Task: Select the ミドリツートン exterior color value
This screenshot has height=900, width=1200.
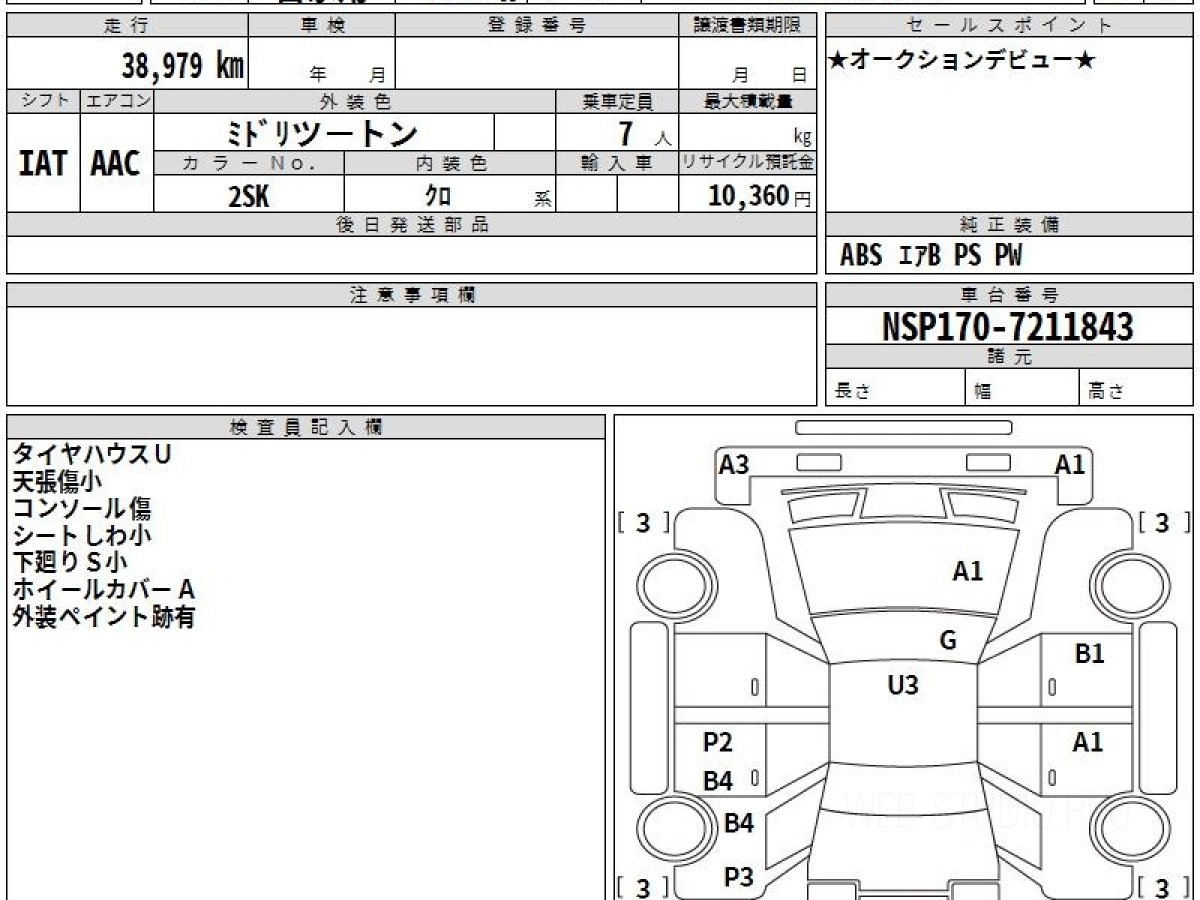Action: coord(324,132)
